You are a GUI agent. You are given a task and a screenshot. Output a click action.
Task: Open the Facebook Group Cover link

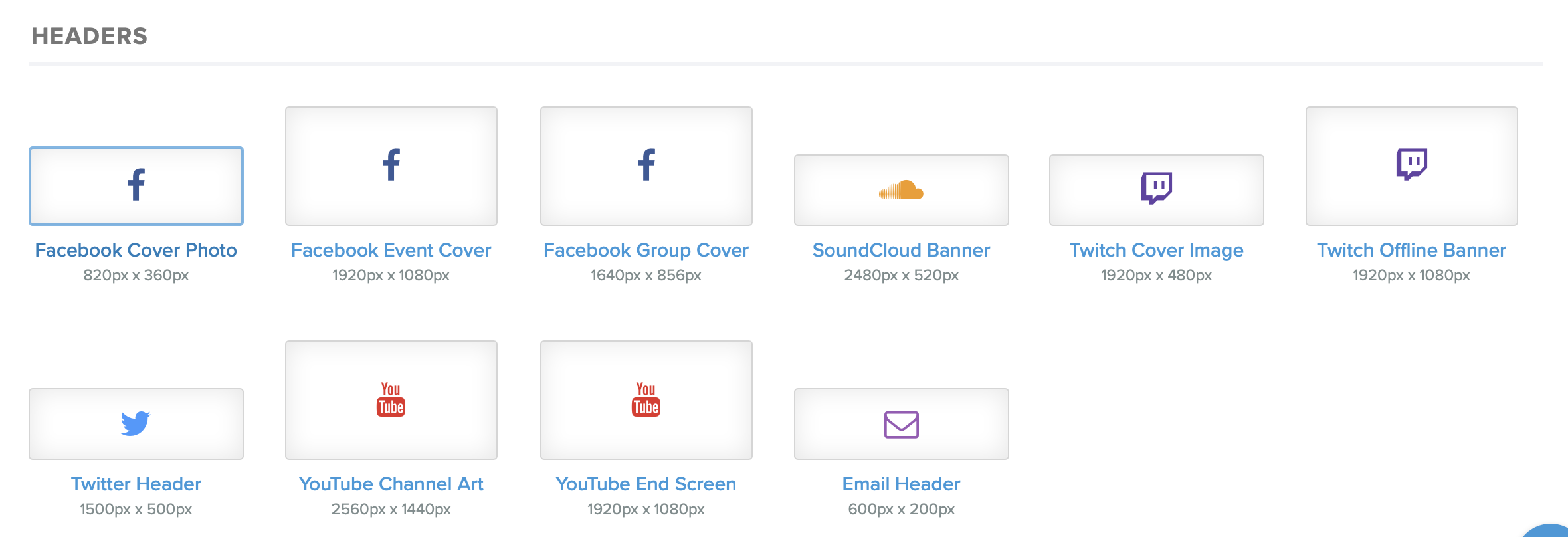[x=646, y=250]
